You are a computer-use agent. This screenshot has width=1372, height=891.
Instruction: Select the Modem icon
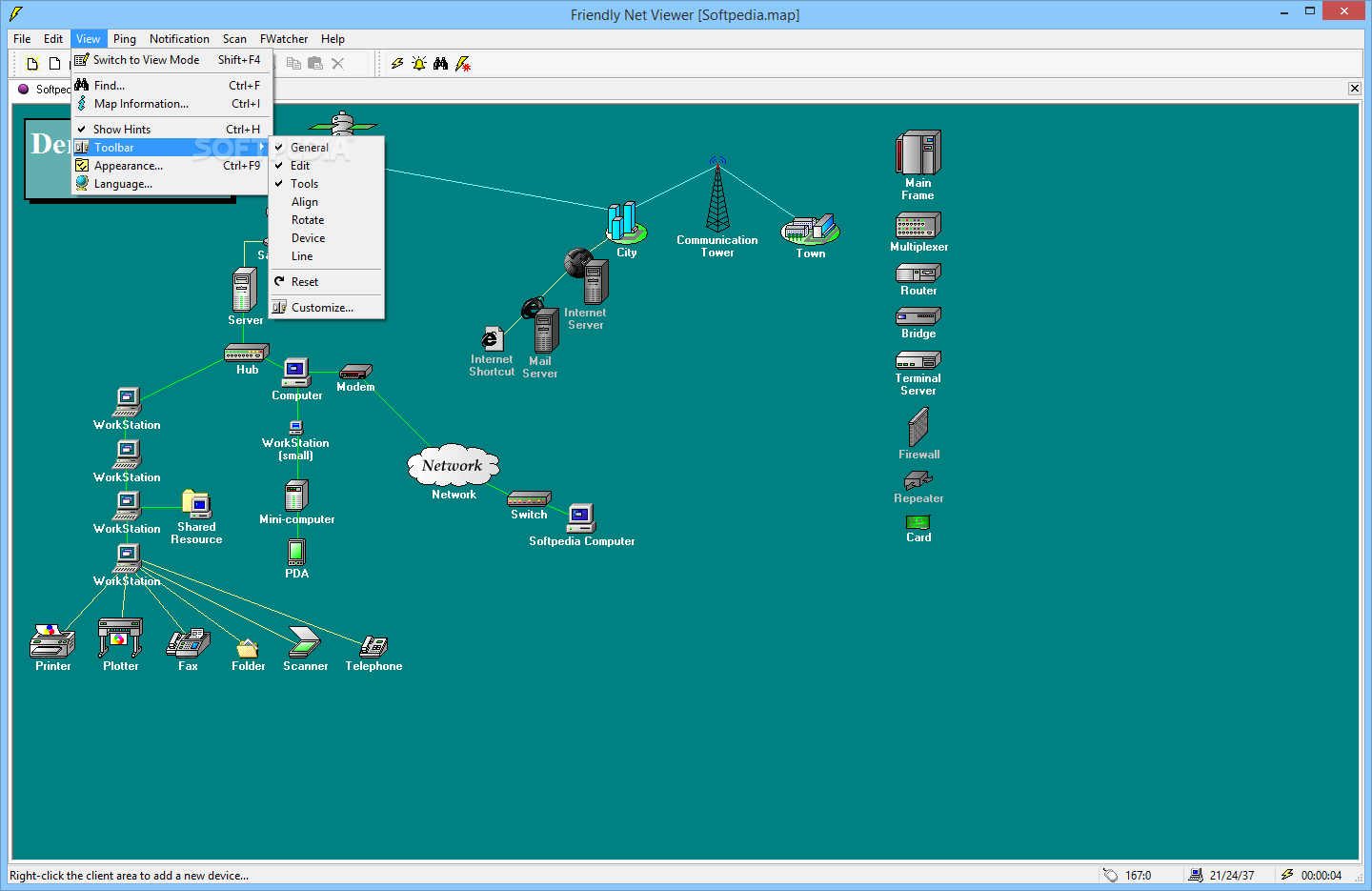355,372
